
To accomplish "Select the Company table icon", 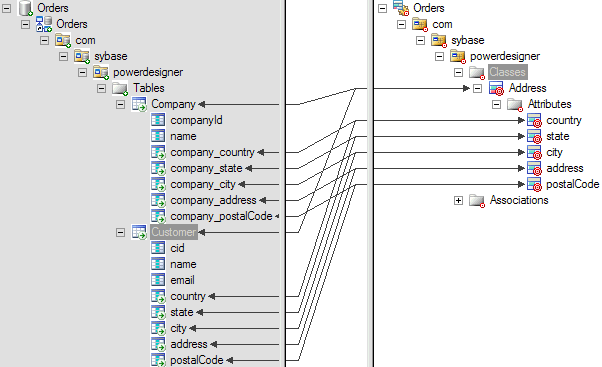I will point(139,104).
